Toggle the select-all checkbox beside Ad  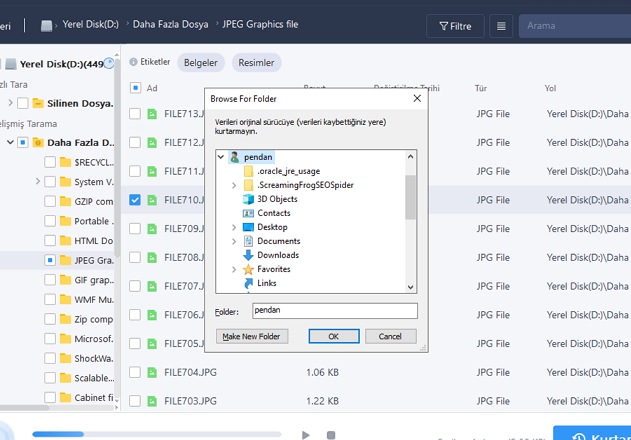point(136,88)
